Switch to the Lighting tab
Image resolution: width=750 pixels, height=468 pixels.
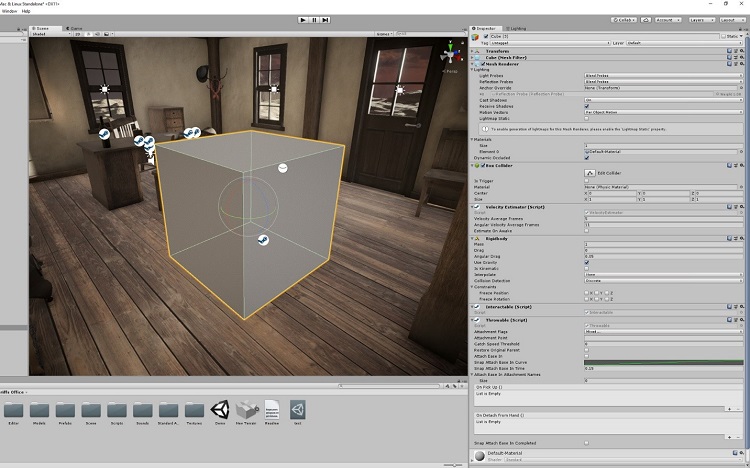pyautogui.click(x=516, y=28)
